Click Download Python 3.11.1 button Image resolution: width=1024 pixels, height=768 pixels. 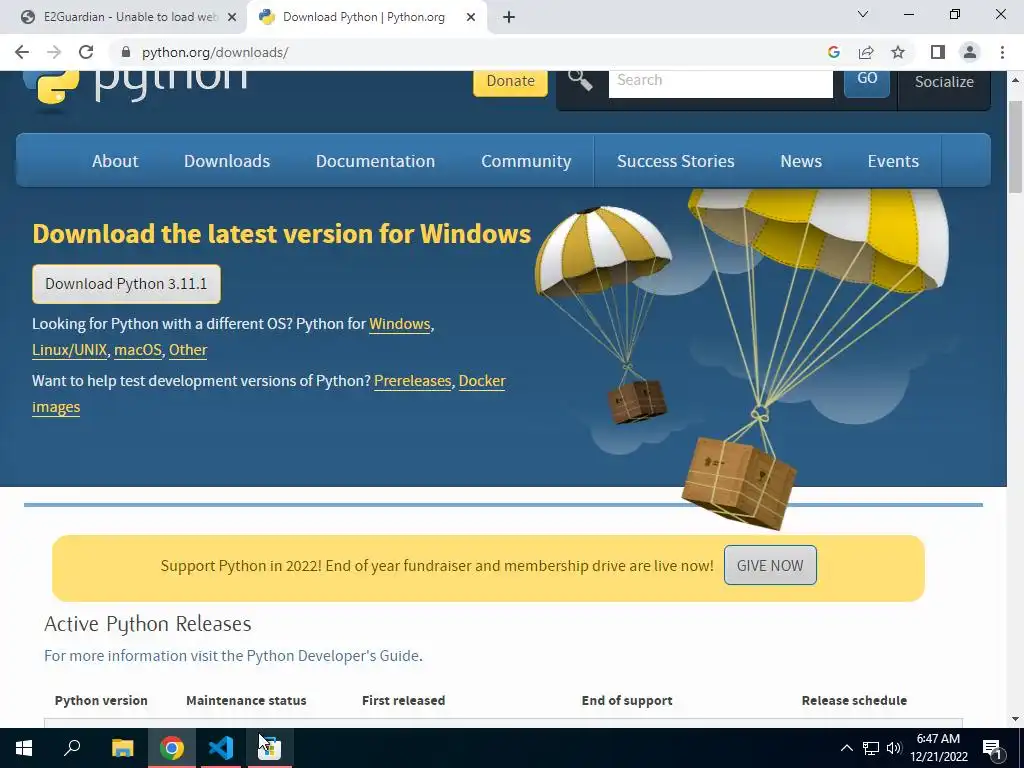127,284
